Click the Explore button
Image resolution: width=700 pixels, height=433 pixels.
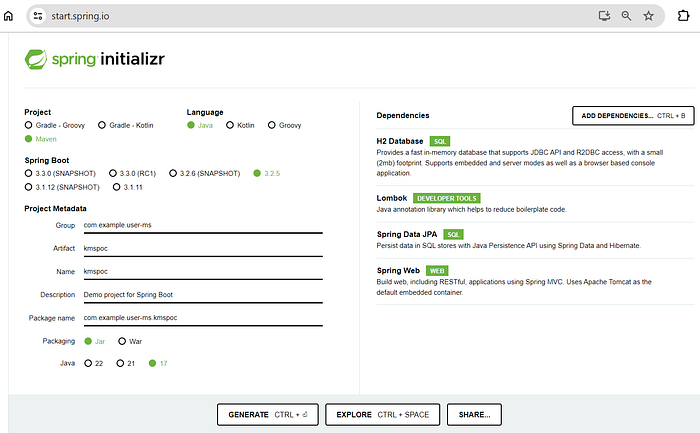tap(383, 415)
